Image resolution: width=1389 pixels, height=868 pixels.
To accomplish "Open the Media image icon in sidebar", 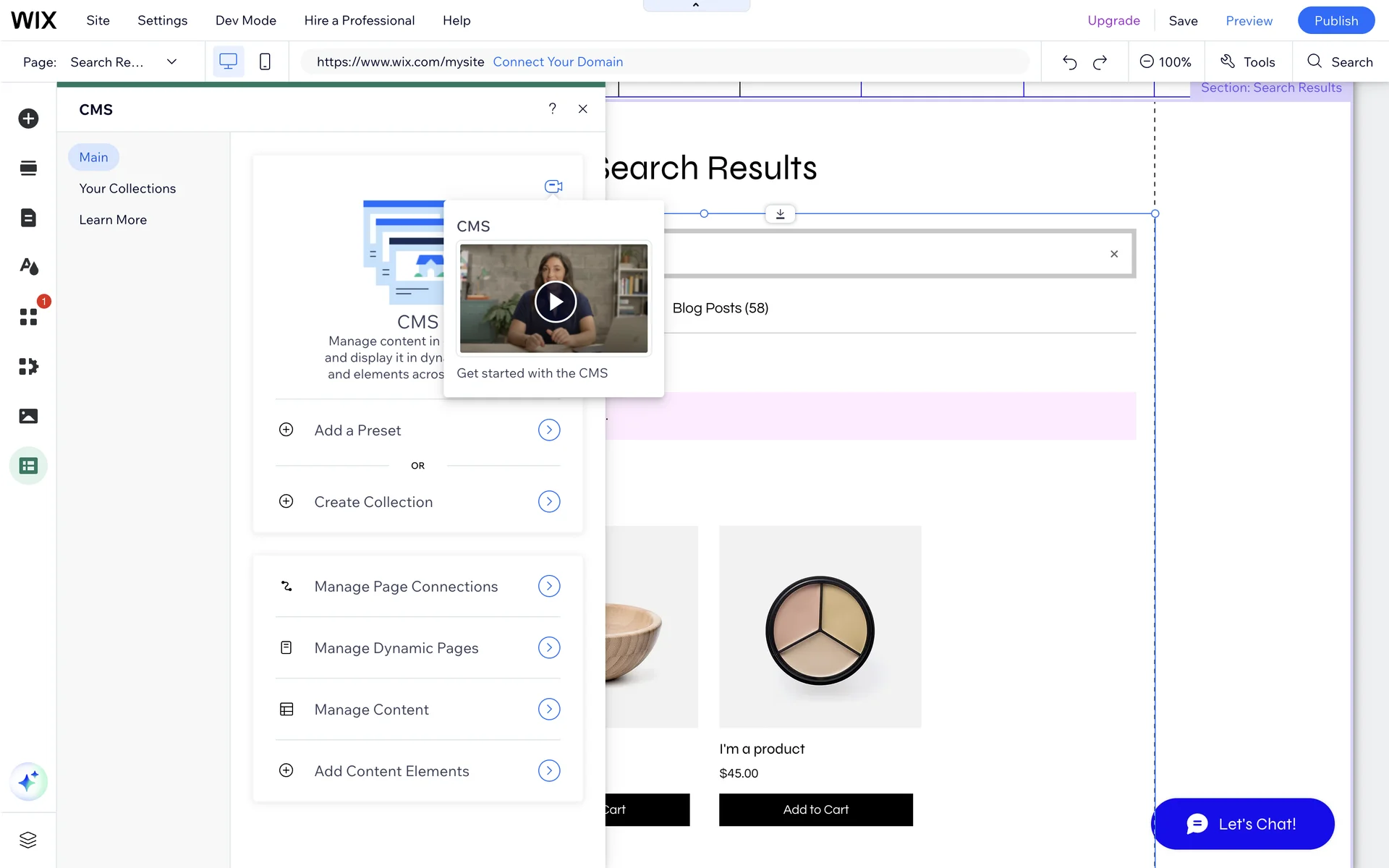I will pos(28,416).
